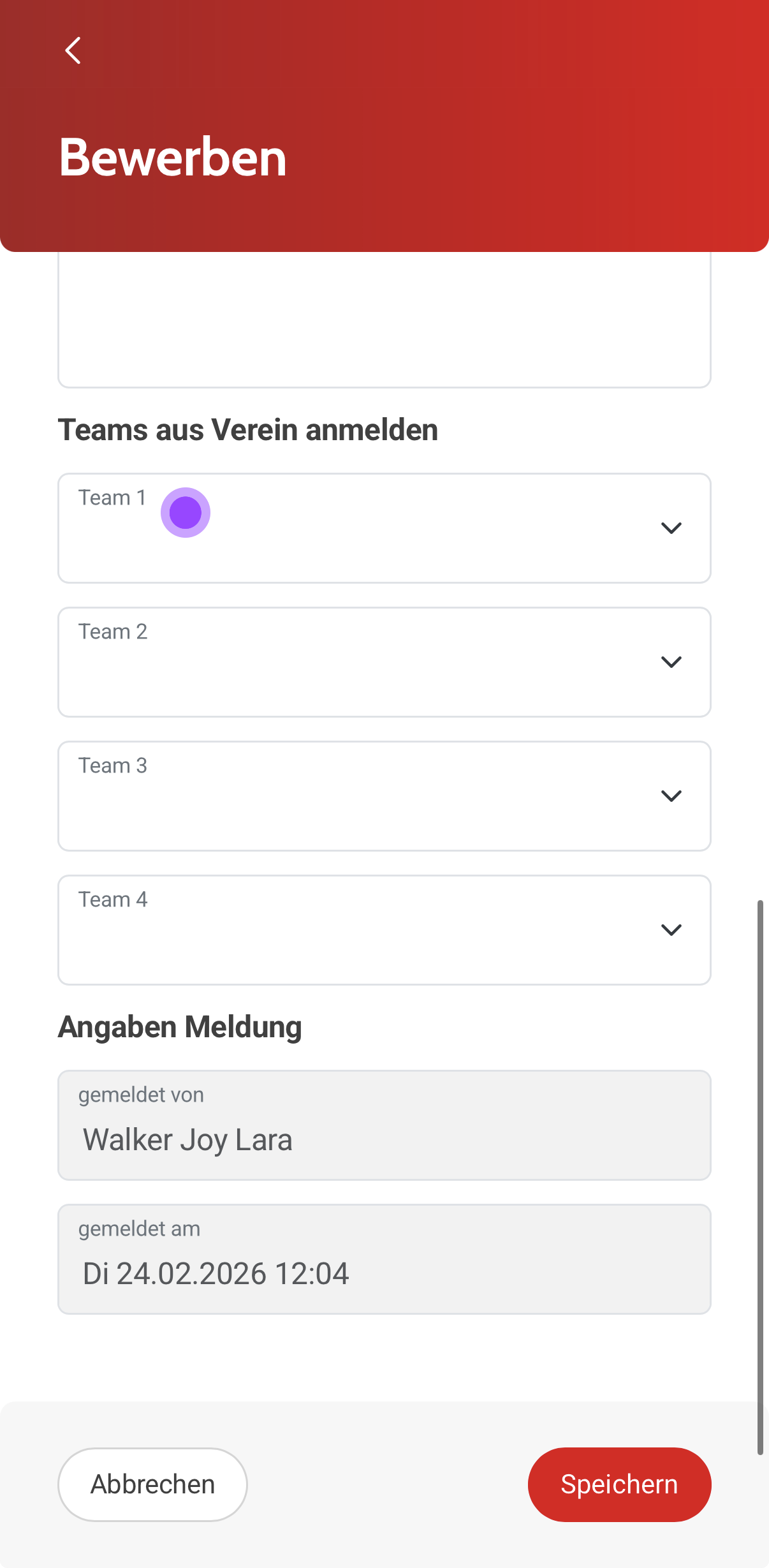Expand the Team 2 selection by its label
The width and height of the screenshot is (769, 1568).
[113, 632]
